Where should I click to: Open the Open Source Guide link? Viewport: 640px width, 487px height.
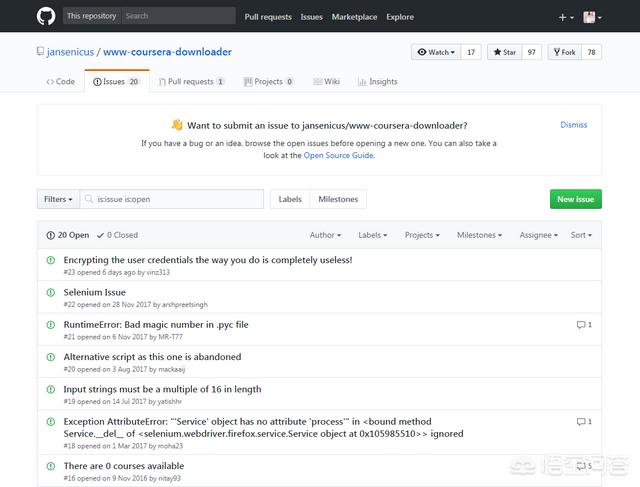pos(338,155)
